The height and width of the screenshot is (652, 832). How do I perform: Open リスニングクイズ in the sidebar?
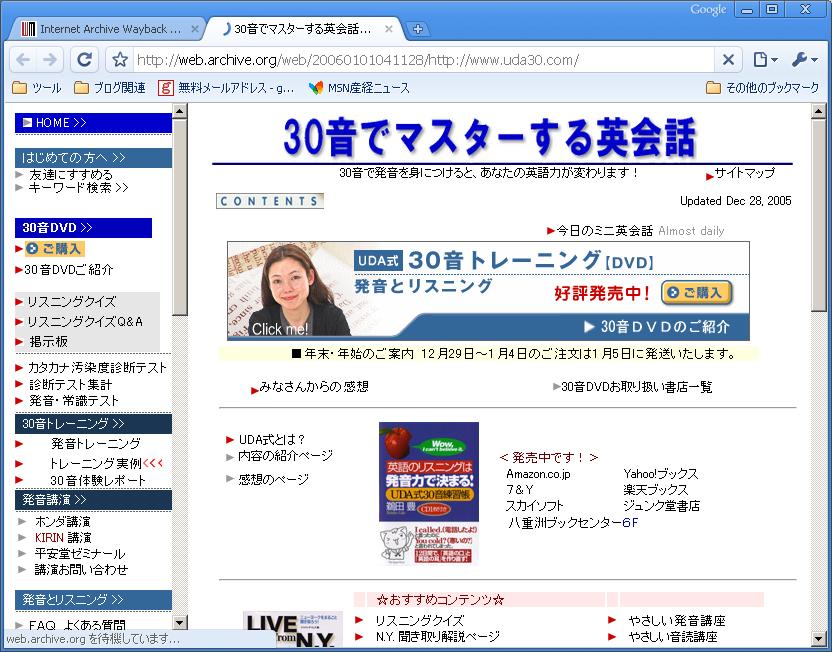click(x=72, y=302)
